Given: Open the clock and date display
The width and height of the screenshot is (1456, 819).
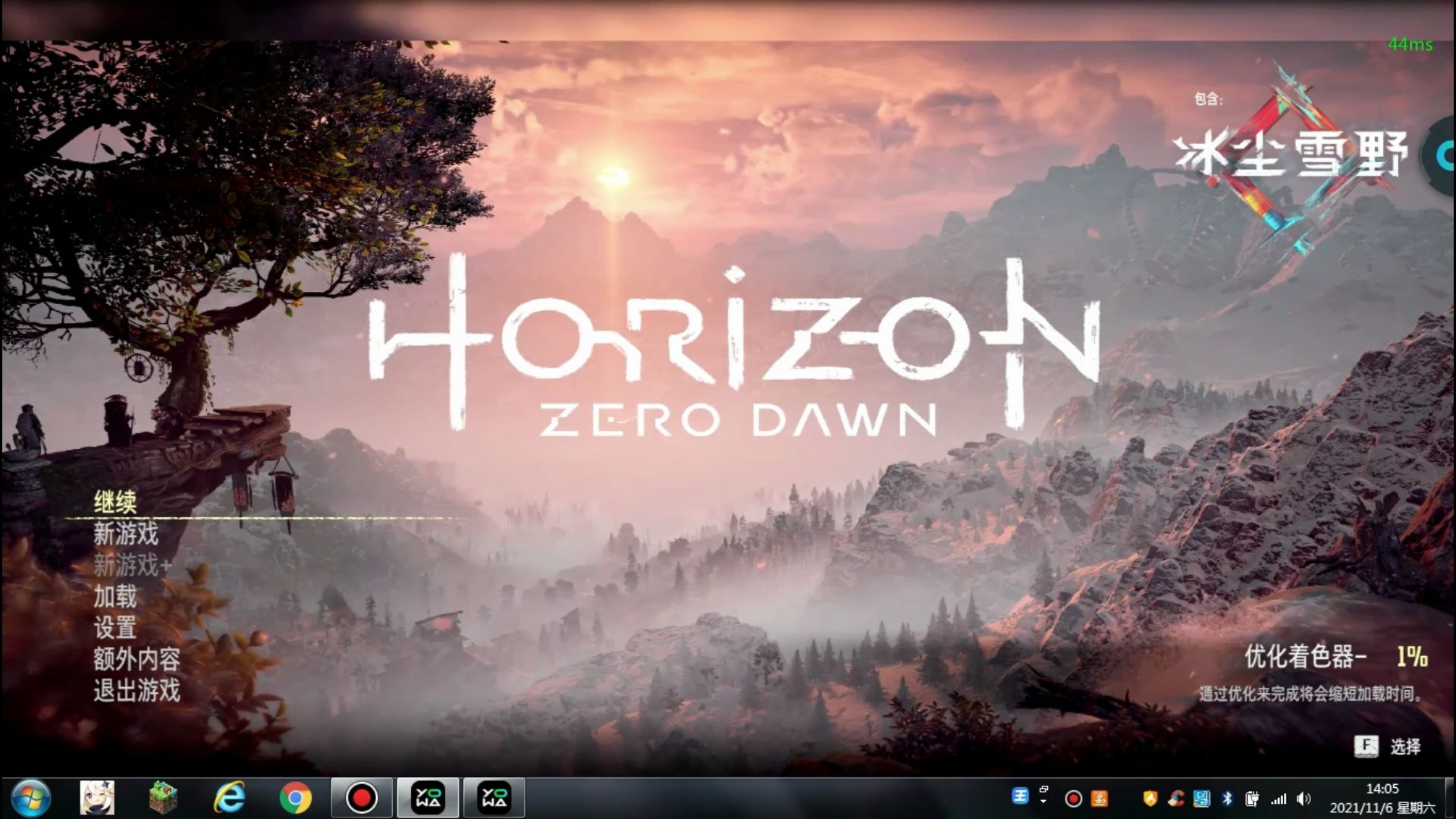Looking at the screenshot, I should [x=1382, y=799].
